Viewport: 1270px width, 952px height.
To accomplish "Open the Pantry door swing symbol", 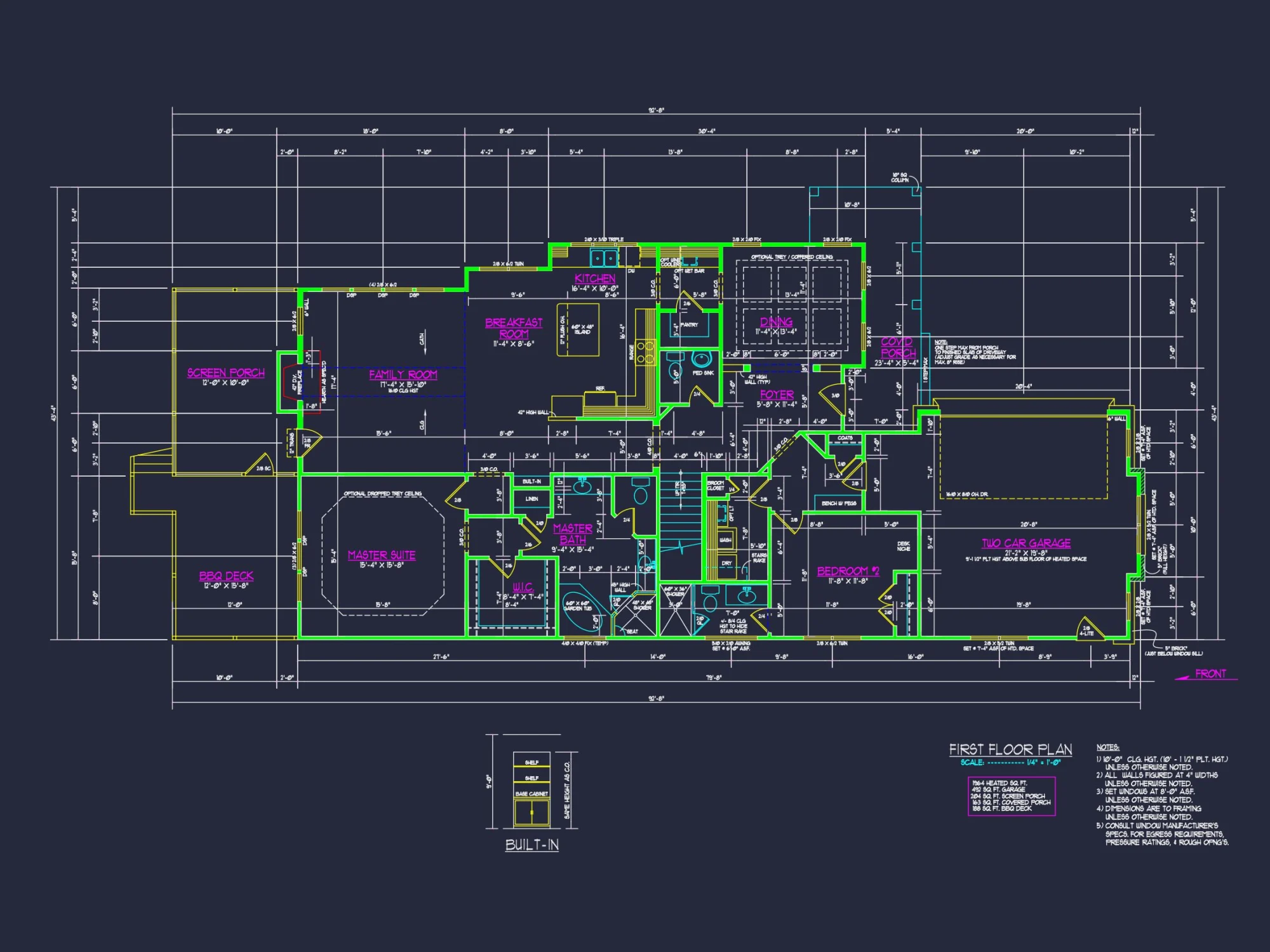I will [688, 300].
